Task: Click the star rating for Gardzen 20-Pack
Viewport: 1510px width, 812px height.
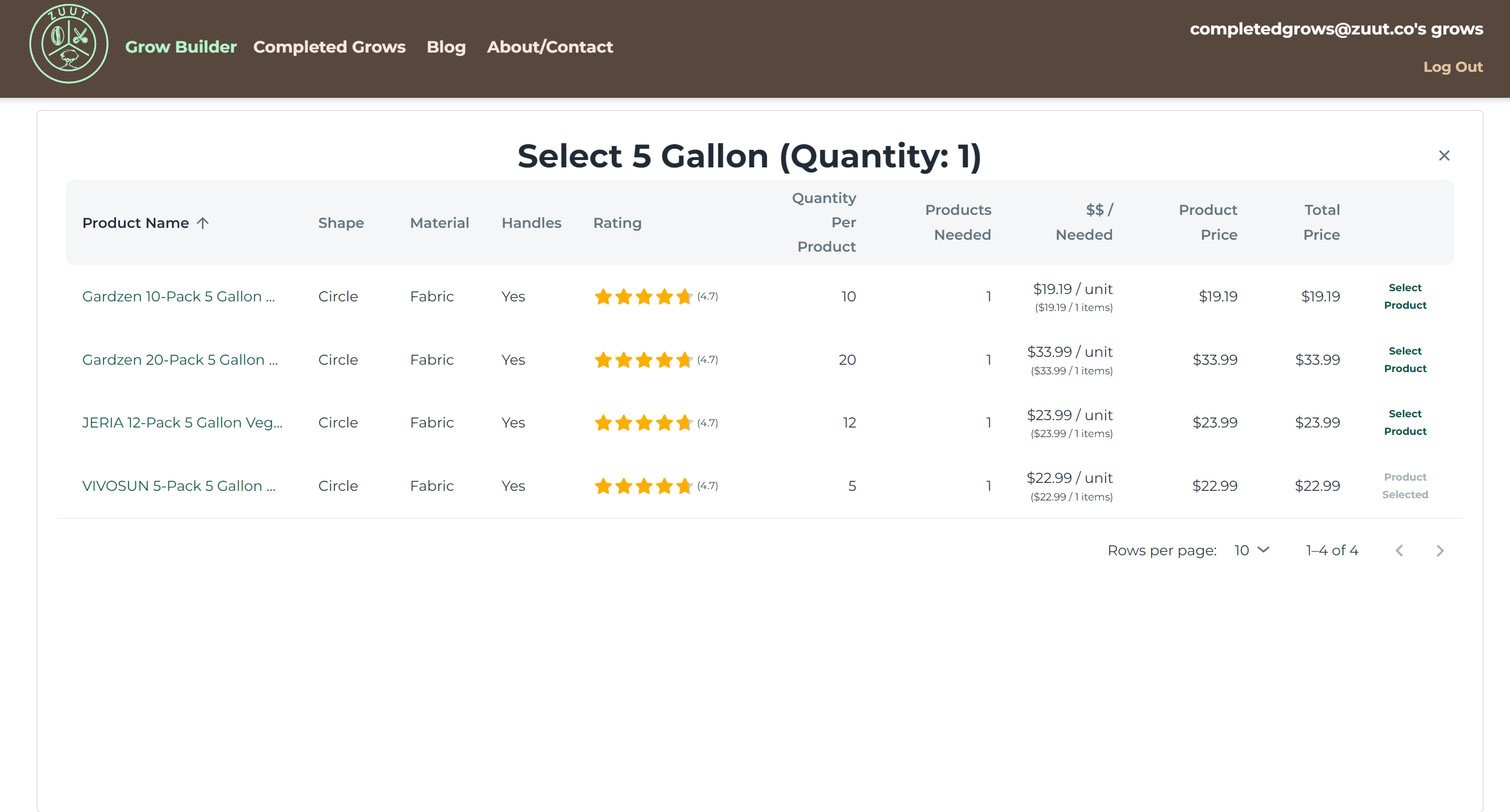Action: (x=644, y=360)
